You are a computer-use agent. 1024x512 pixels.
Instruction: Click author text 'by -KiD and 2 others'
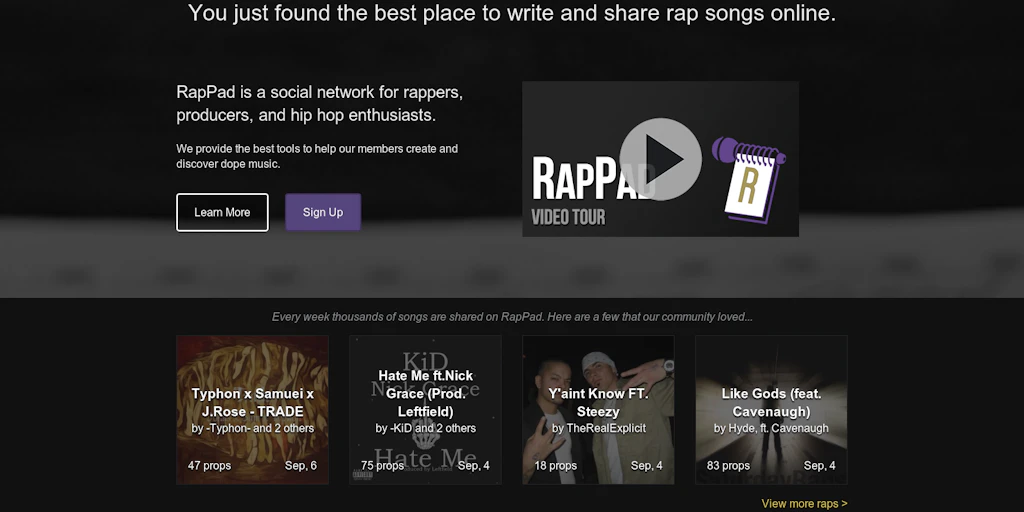(x=426, y=428)
